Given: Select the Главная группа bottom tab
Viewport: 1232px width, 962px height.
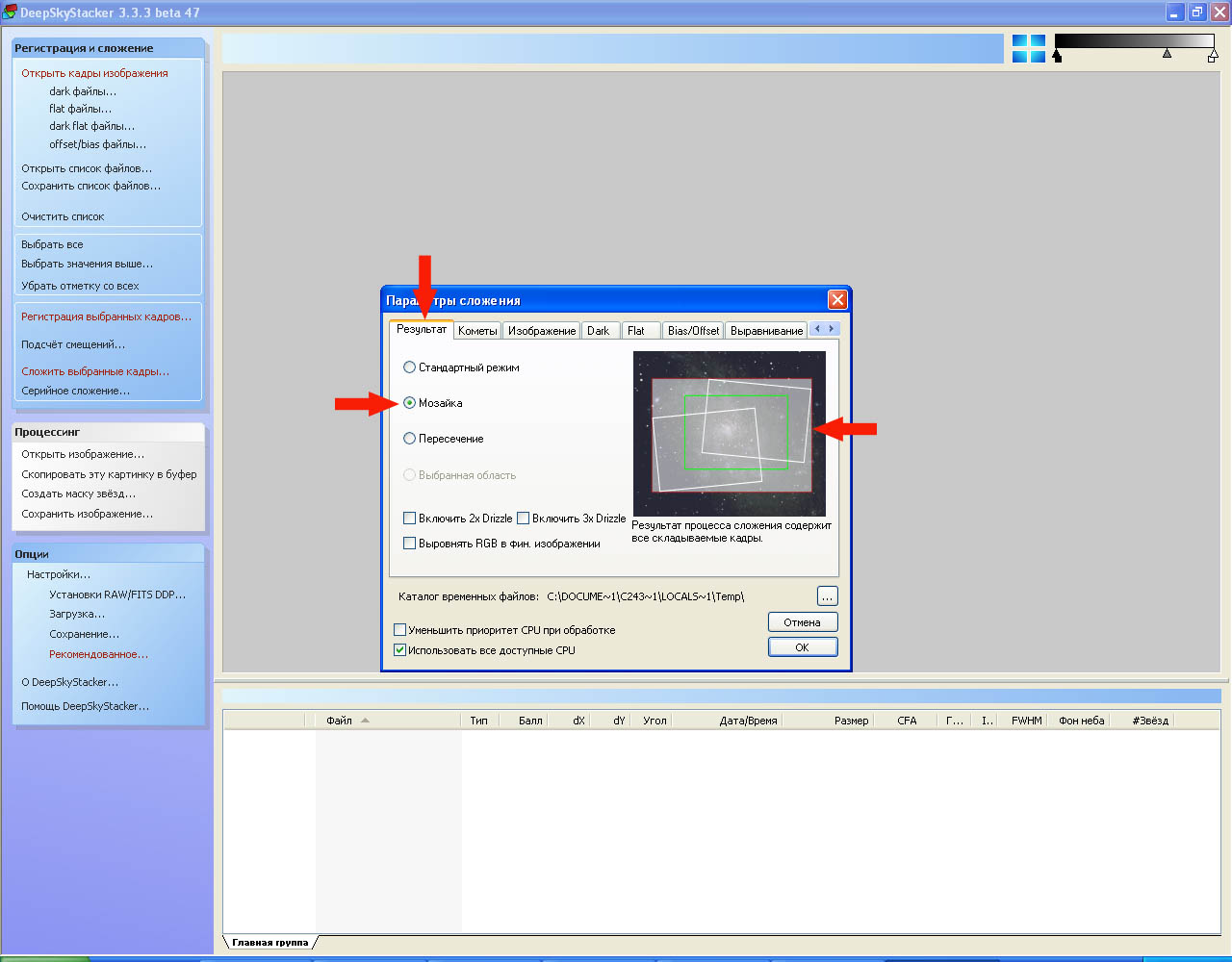Looking at the screenshot, I should point(269,943).
